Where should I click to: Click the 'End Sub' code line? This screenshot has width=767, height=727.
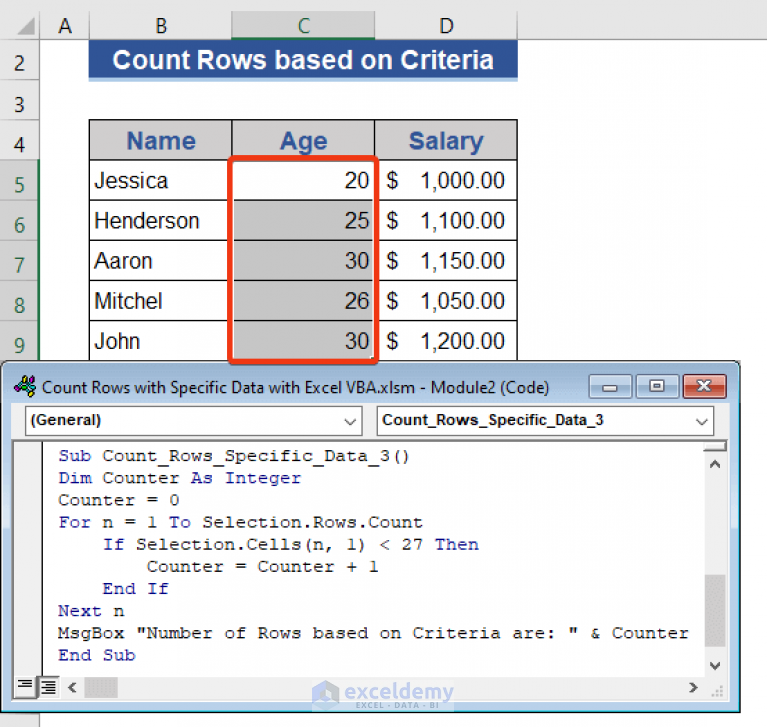pyautogui.click(x=97, y=655)
